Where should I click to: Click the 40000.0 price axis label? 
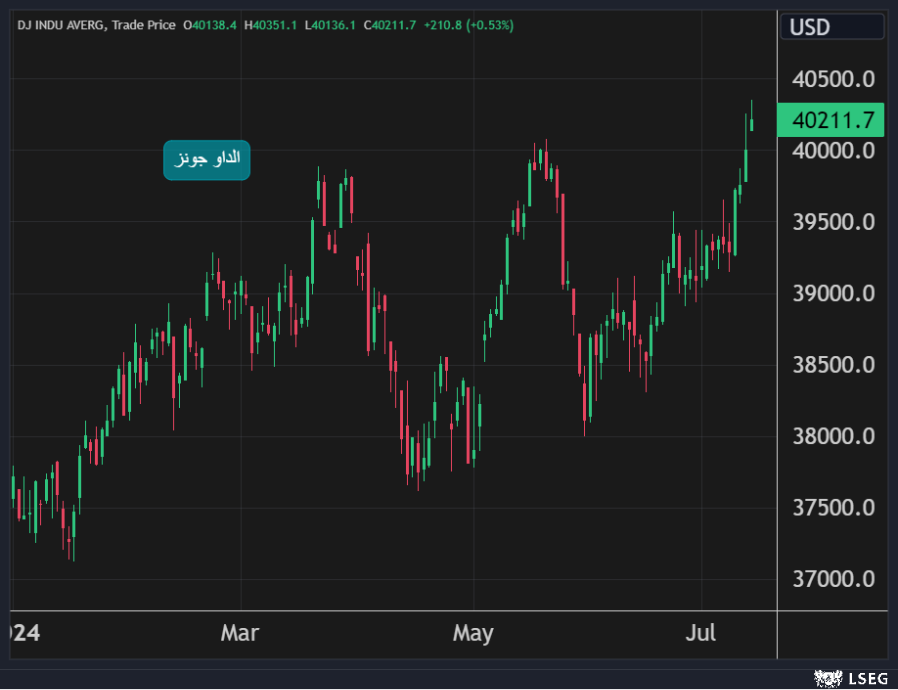[833, 151]
